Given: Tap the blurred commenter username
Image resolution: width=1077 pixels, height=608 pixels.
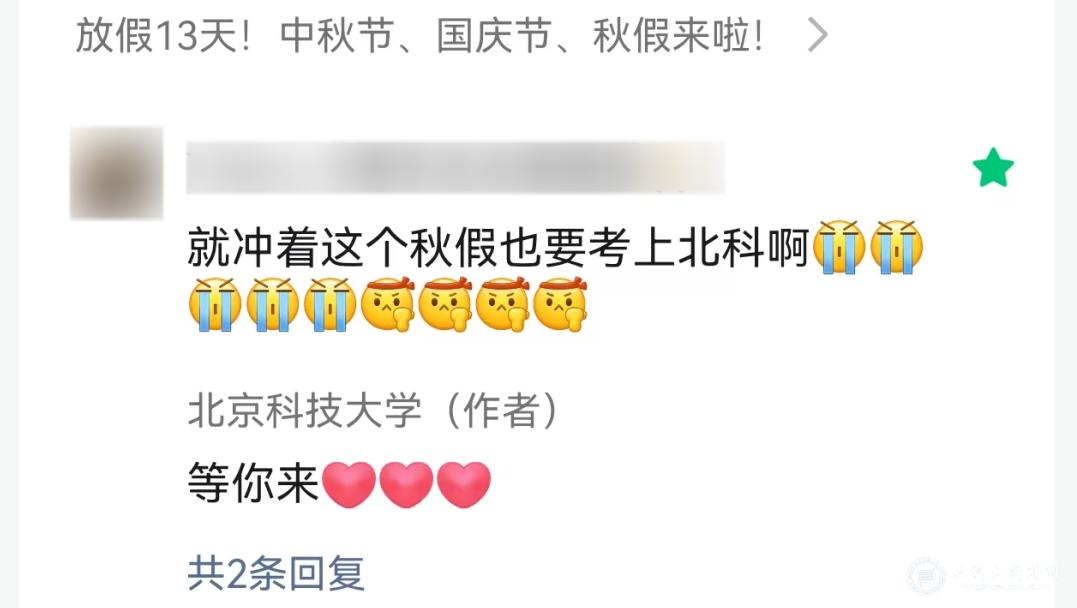Looking at the screenshot, I should point(455,167).
